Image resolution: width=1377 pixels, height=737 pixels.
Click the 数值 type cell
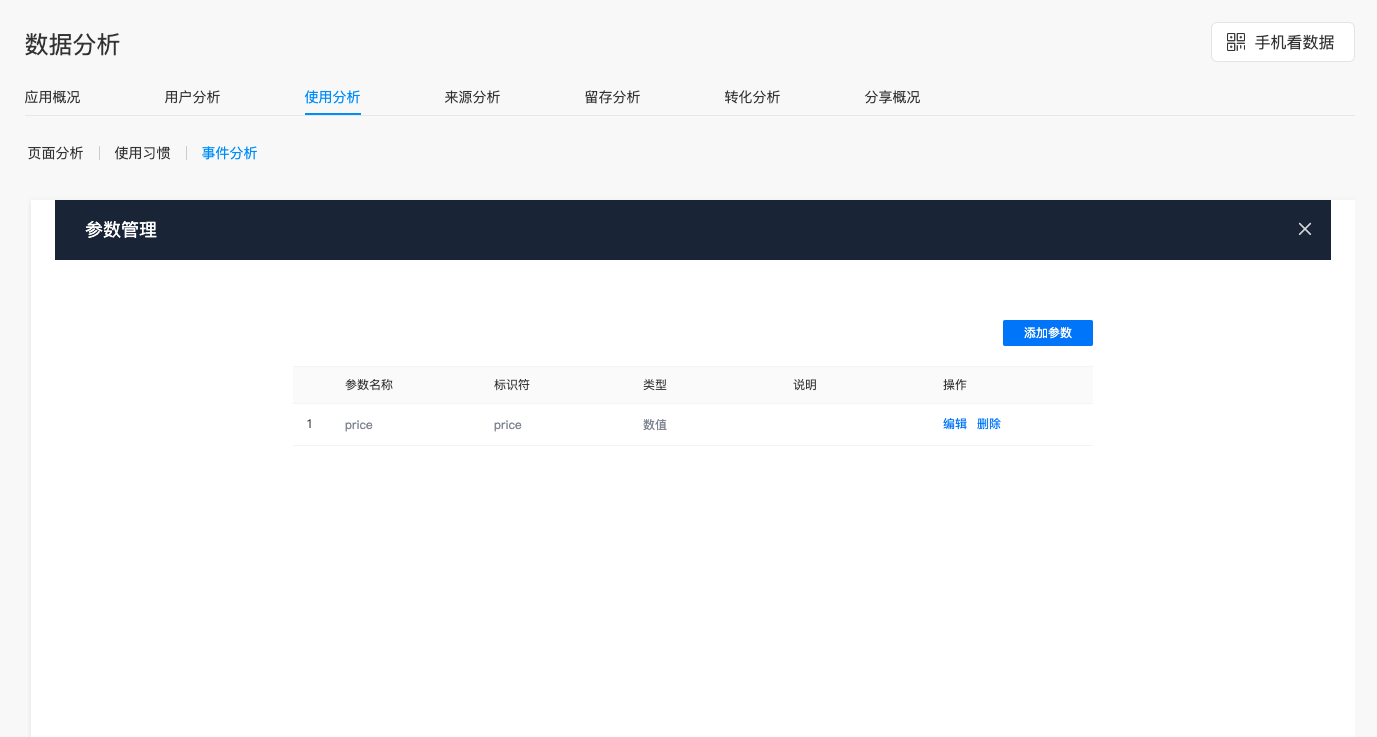click(655, 425)
